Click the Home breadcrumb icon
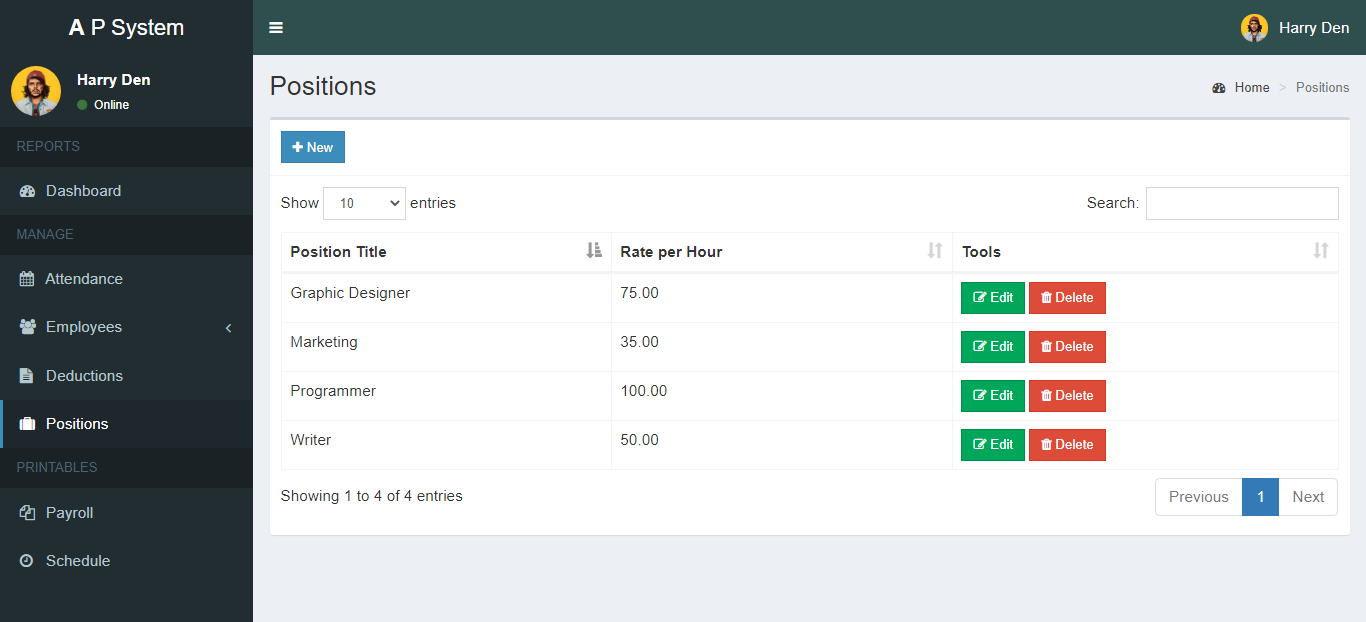Image resolution: width=1366 pixels, height=622 pixels. (1219, 87)
